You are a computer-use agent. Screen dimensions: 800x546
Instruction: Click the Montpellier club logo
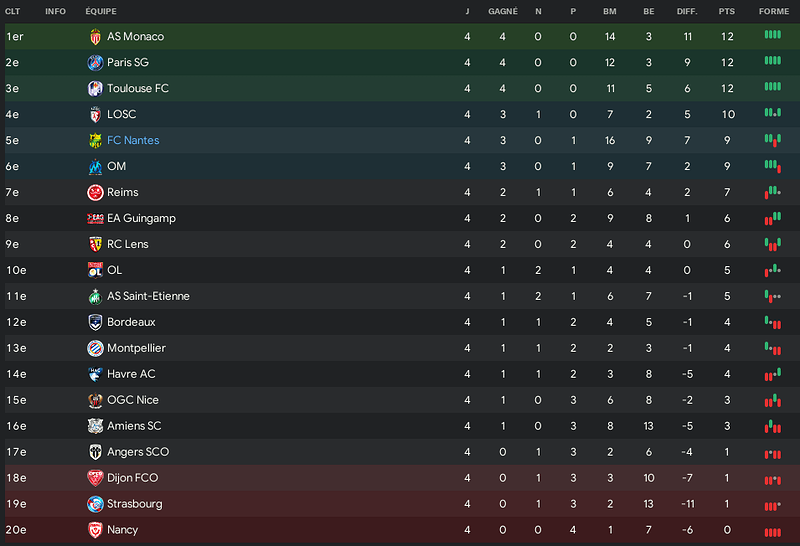[95, 348]
